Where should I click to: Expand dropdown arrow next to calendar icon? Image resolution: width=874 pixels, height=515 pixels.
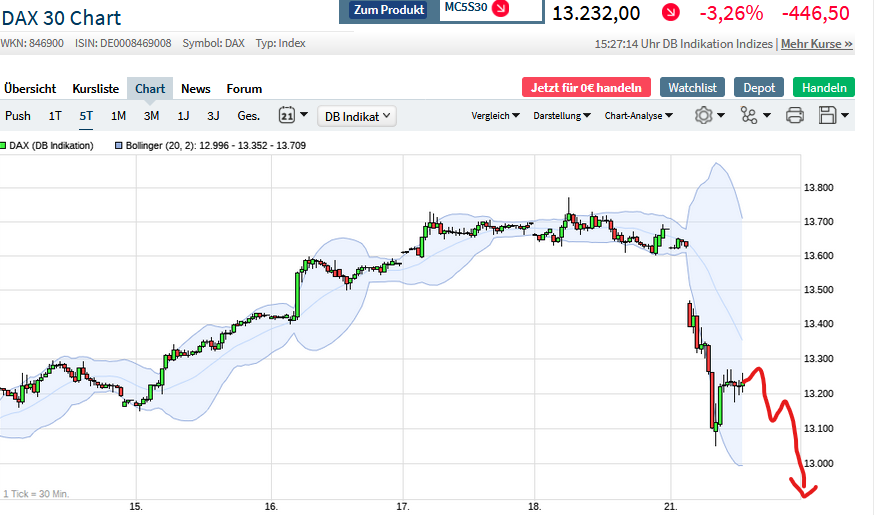[304, 115]
